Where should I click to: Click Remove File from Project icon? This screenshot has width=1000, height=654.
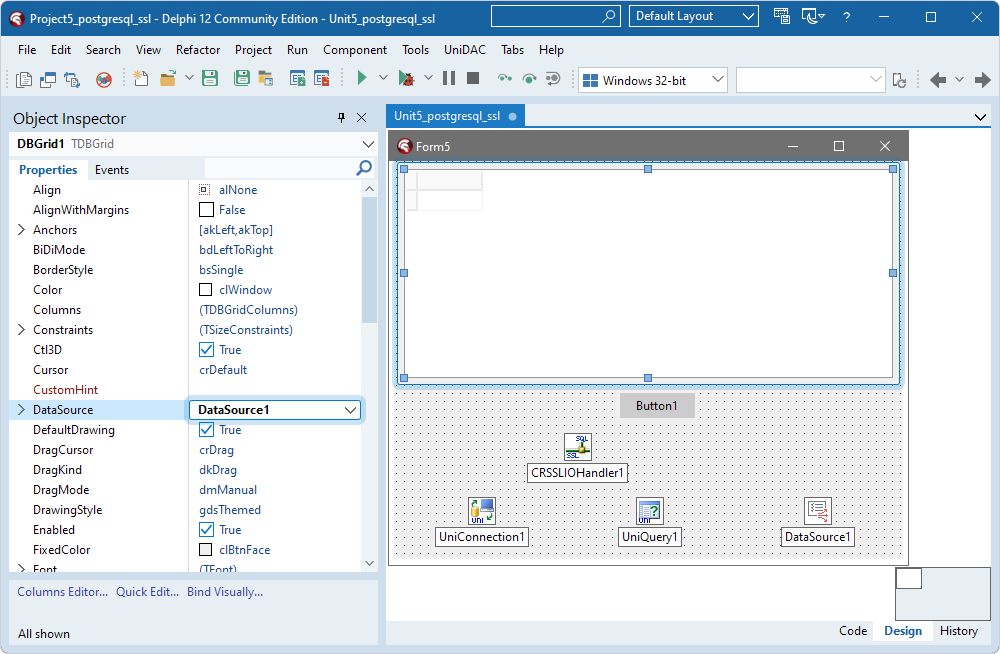[322, 78]
